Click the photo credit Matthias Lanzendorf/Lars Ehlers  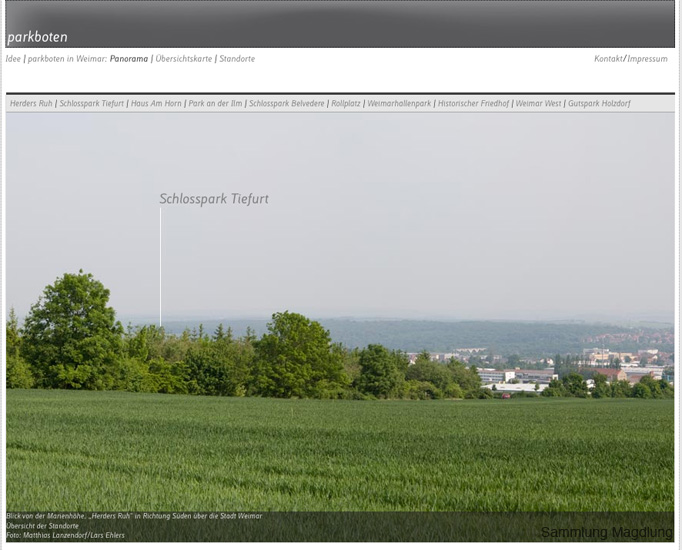65,535
